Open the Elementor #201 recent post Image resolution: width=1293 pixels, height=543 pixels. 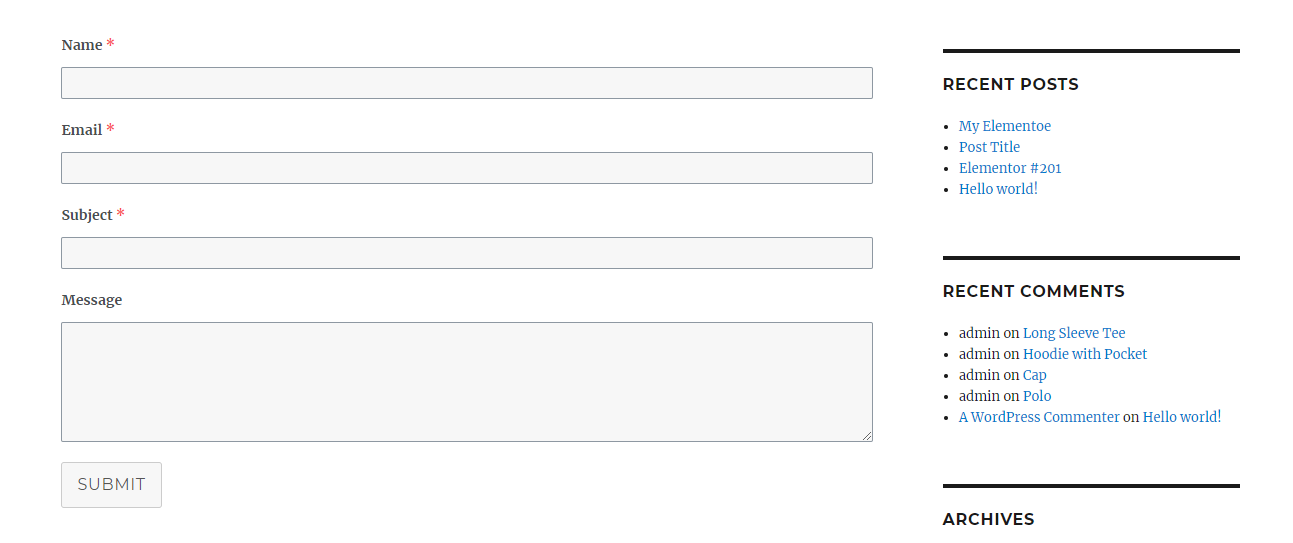tap(1010, 168)
